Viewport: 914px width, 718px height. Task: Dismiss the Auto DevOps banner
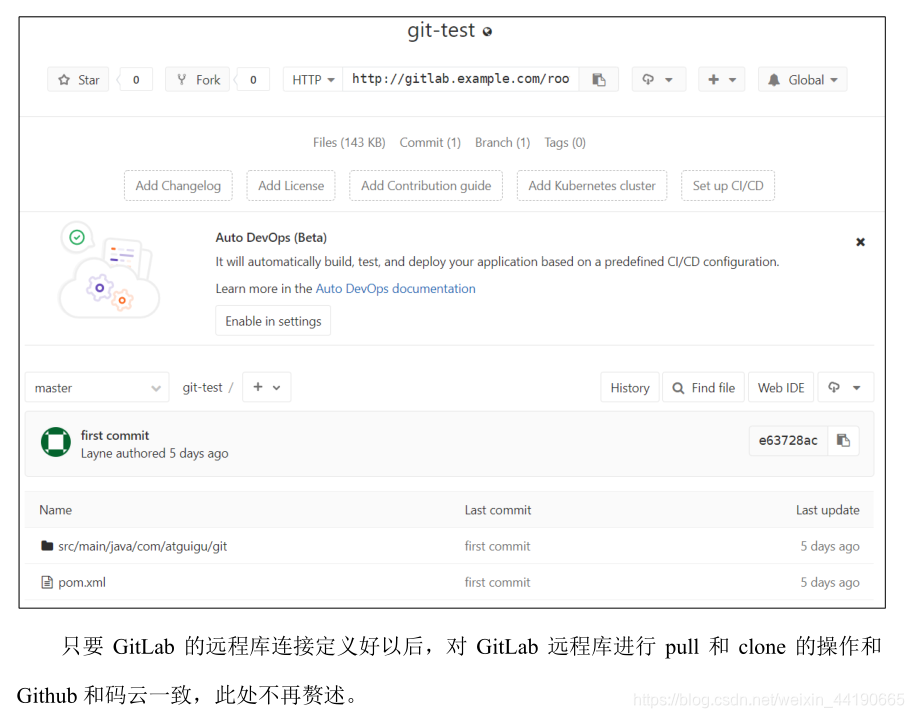click(x=860, y=242)
